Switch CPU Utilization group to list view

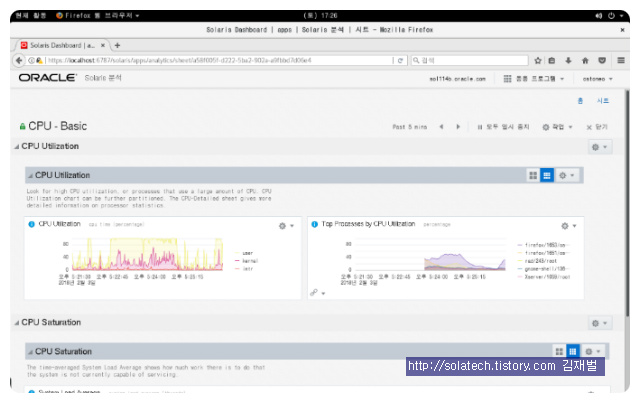click(x=547, y=175)
